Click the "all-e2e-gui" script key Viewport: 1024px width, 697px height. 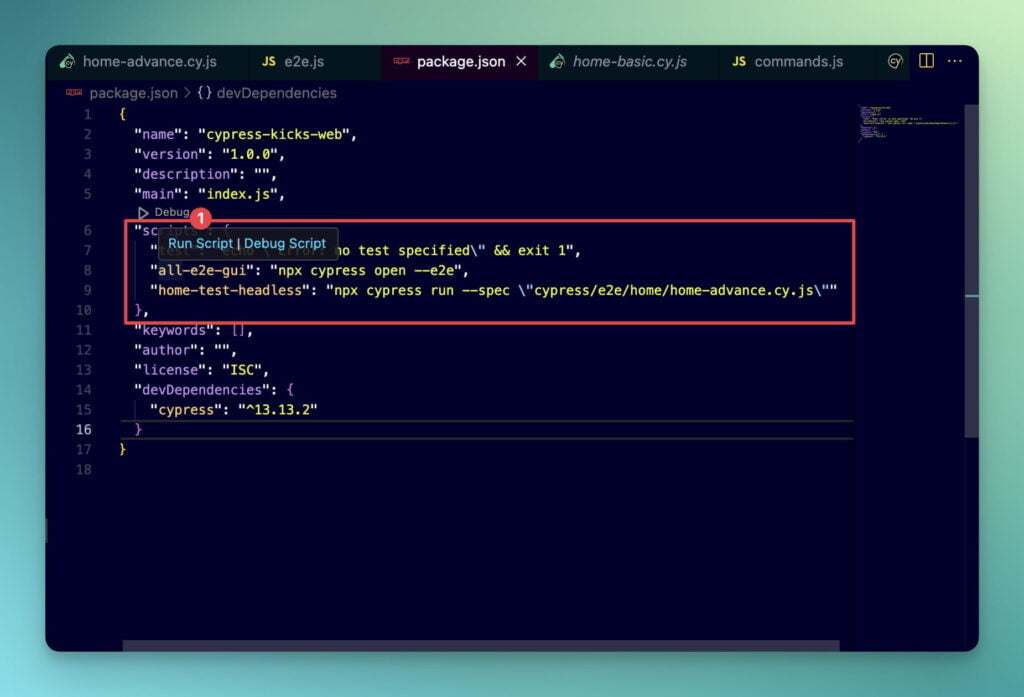(x=202, y=270)
